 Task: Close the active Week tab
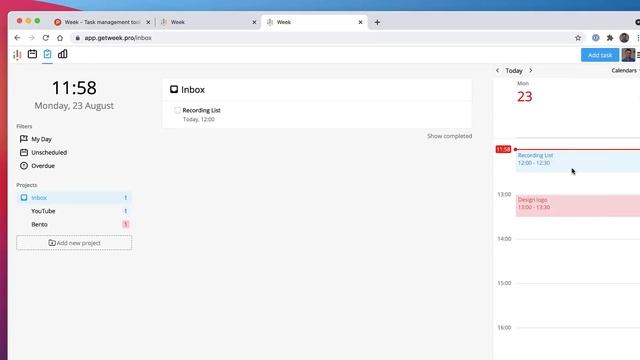(x=360, y=22)
